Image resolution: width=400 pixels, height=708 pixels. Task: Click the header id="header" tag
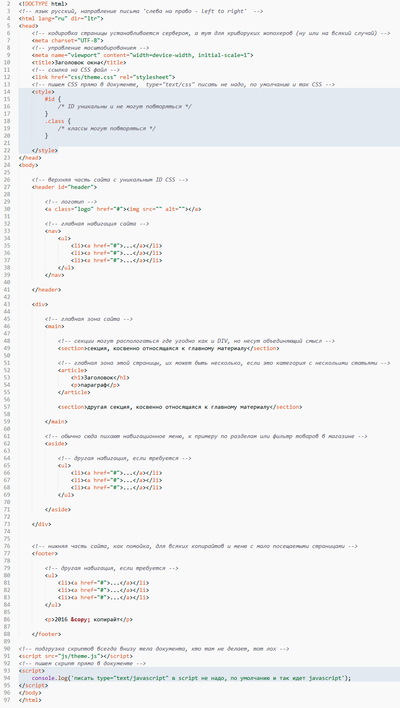(64, 187)
